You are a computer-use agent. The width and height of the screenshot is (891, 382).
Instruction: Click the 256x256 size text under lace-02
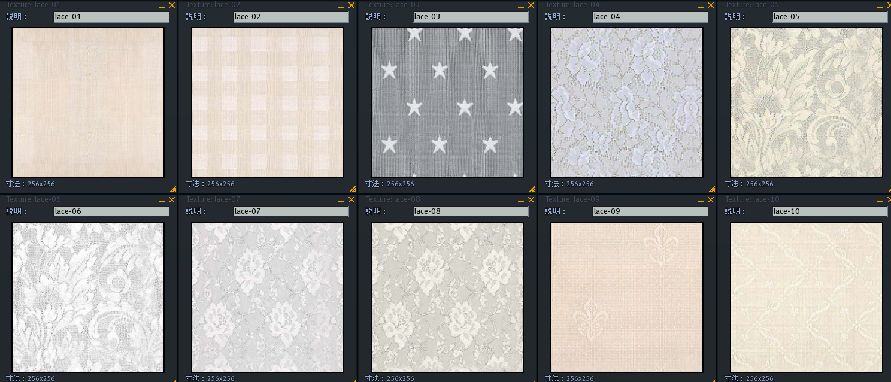(x=221, y=184)
